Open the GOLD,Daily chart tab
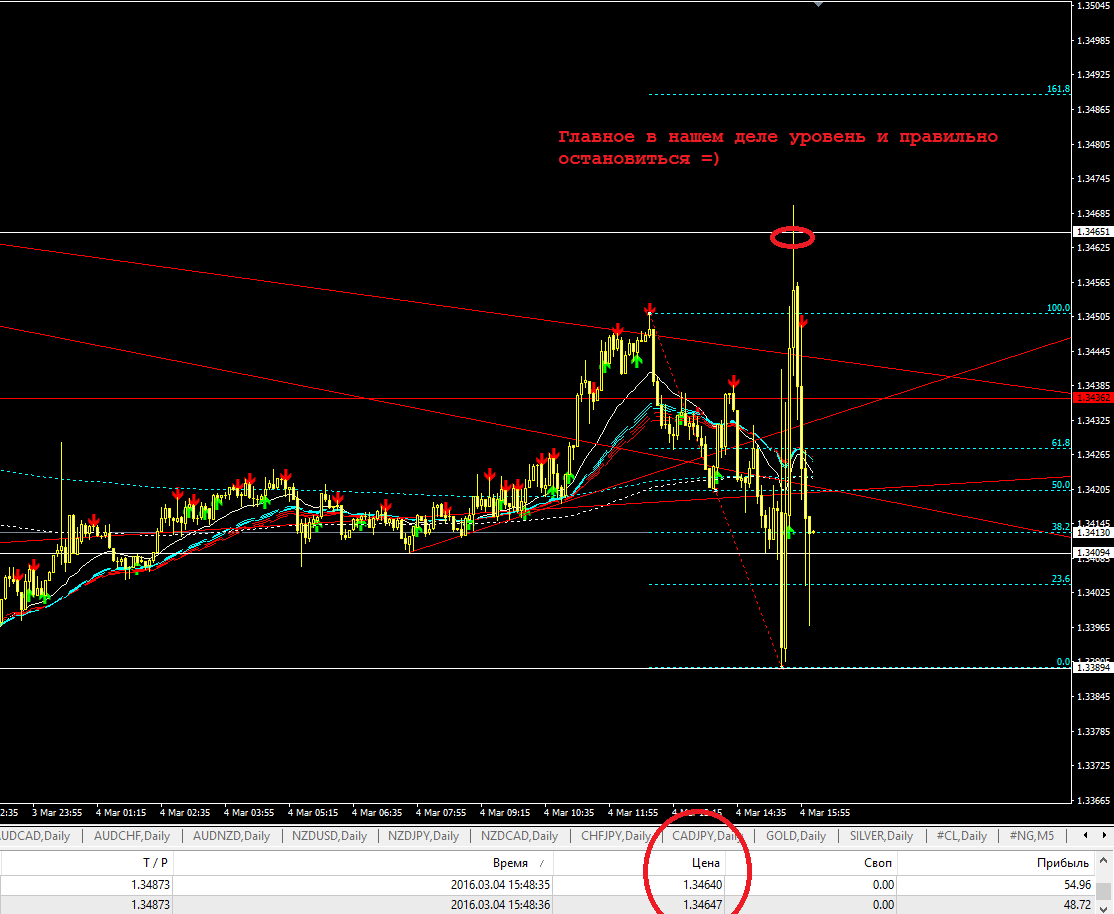 tap(796, 836)
